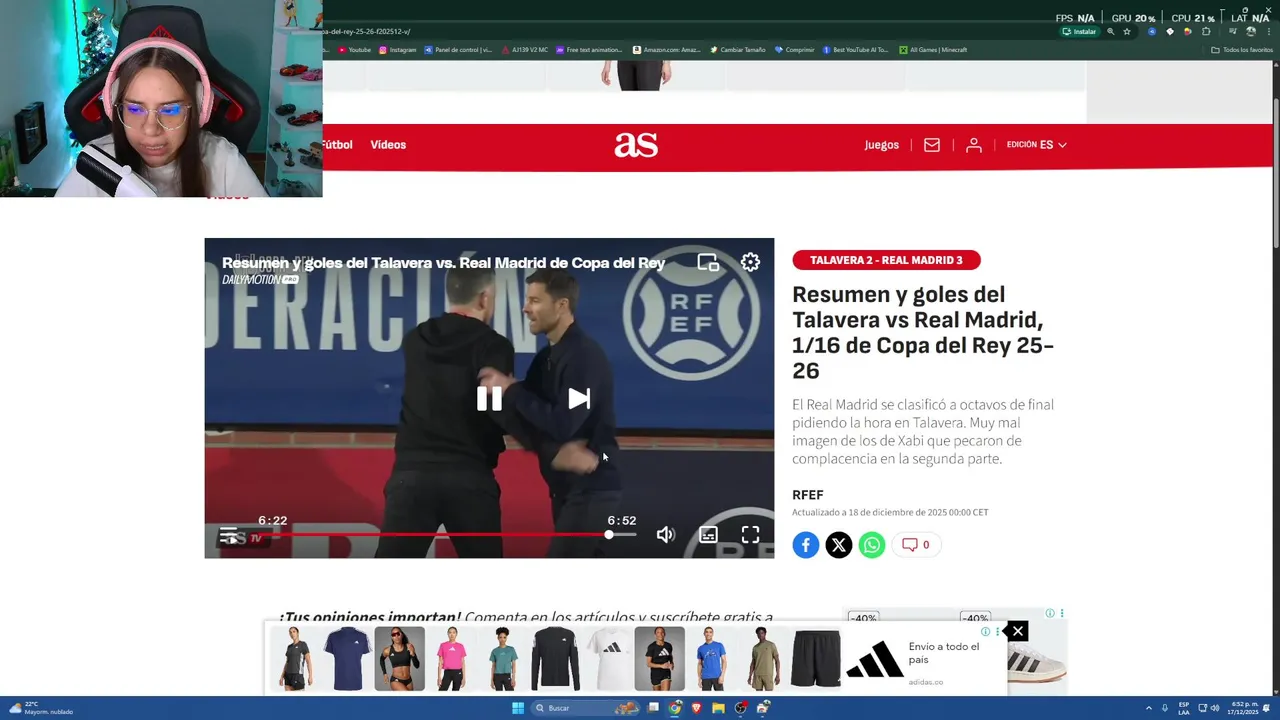The image size is (1280, 720).
Task: Enter video fullscreen mode
Action: pos(750,534)
